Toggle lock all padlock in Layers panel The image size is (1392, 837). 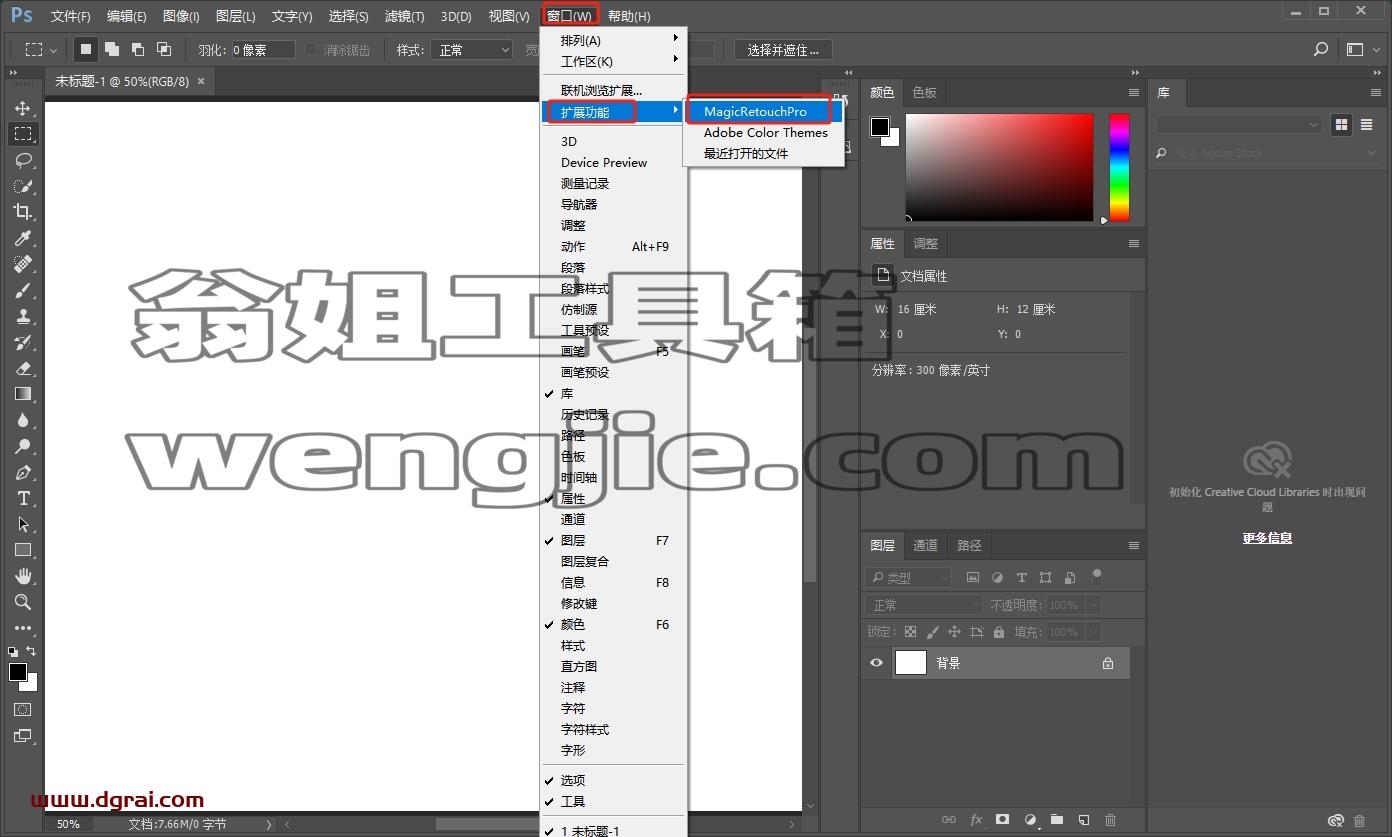point(998,632)
